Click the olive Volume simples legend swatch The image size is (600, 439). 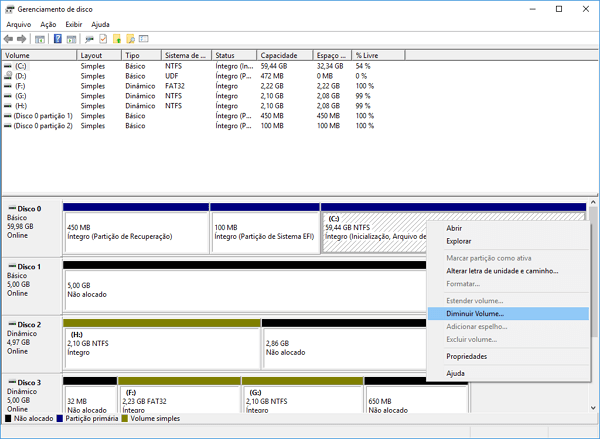click(x=124, y=418)
